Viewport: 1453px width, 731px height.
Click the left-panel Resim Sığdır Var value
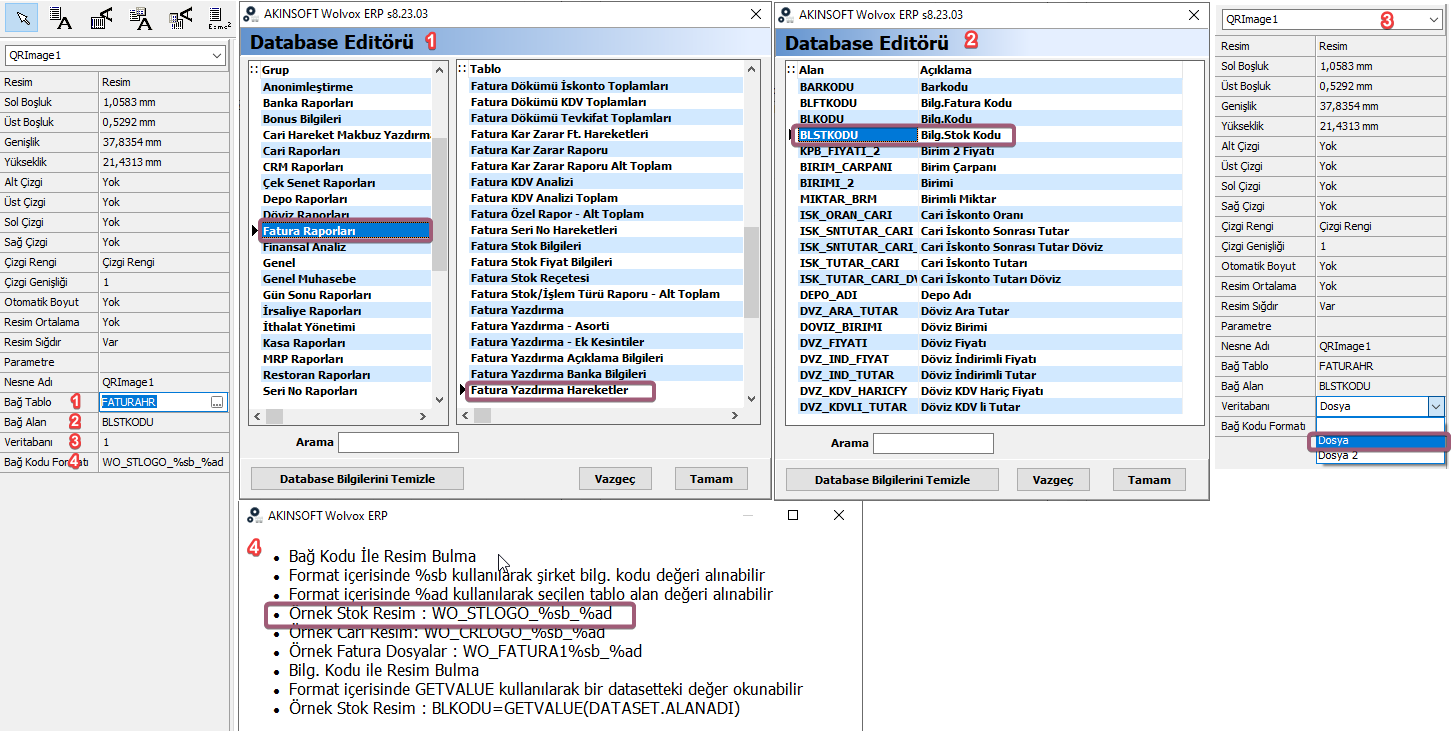point(163,342)
